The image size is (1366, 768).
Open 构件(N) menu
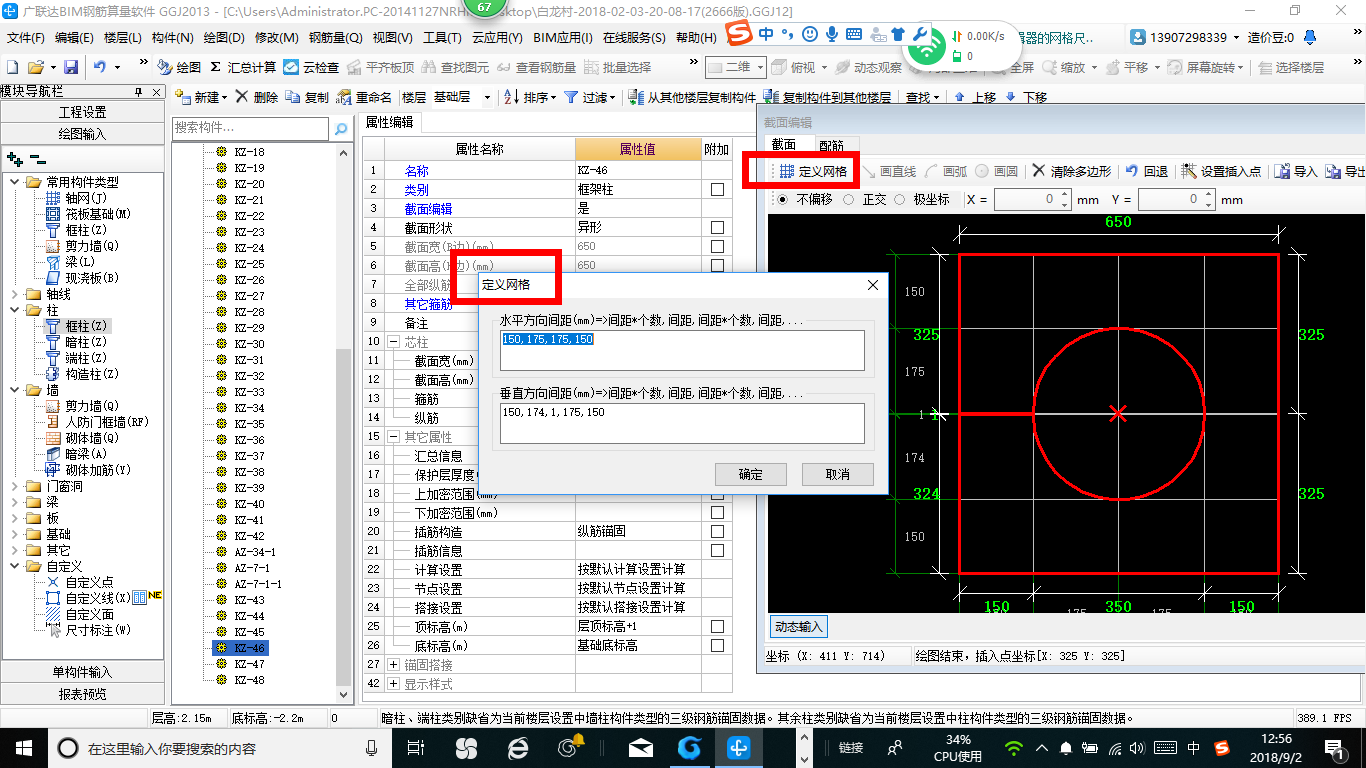pyautogui.click(x=172, y=37)
